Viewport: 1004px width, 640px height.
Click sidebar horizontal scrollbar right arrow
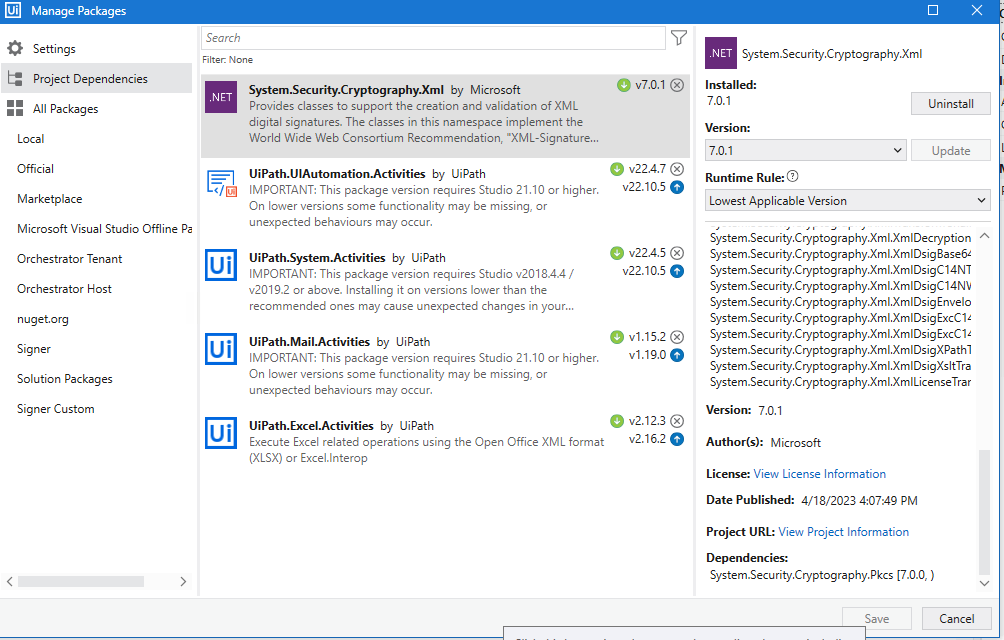pos(183,582)
